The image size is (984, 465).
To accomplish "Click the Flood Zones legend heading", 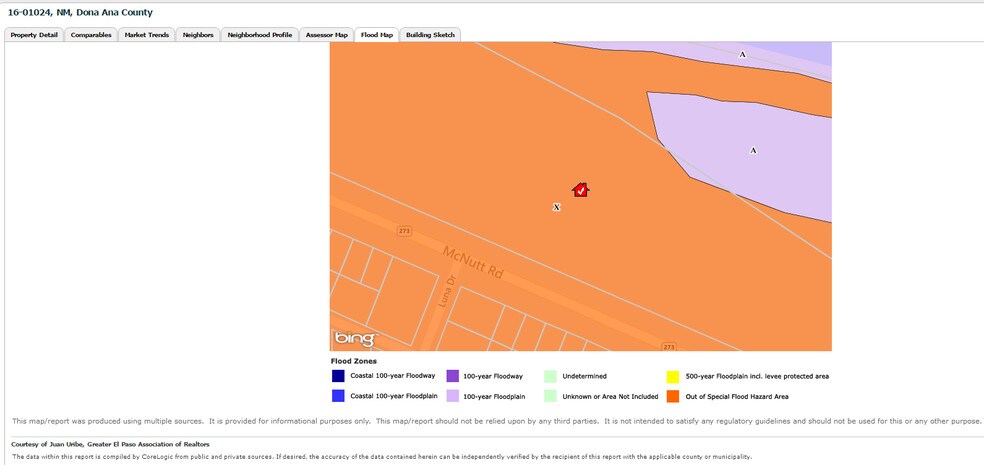I will tap(353, 361).
